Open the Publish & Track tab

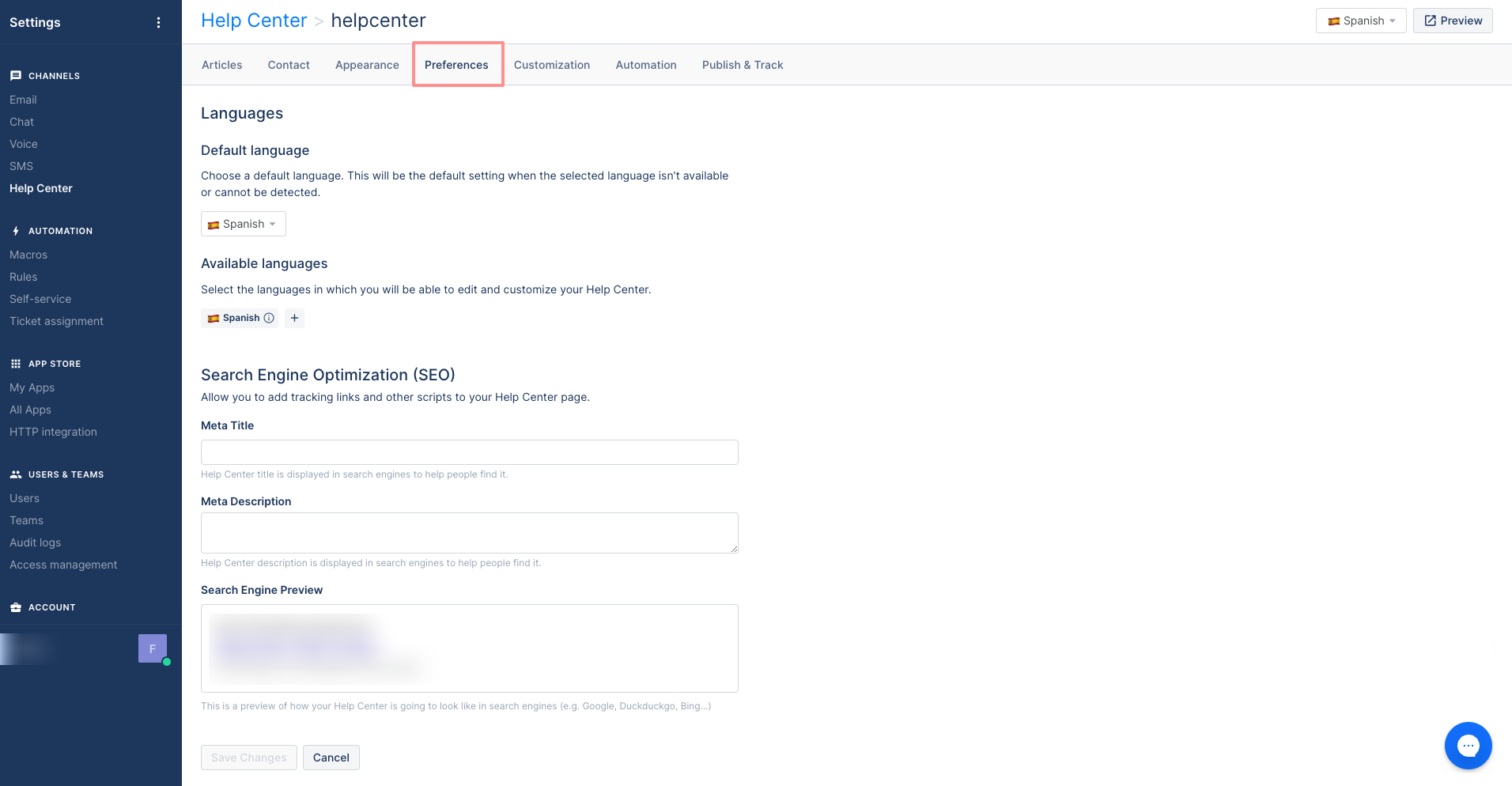coord(742,64)
